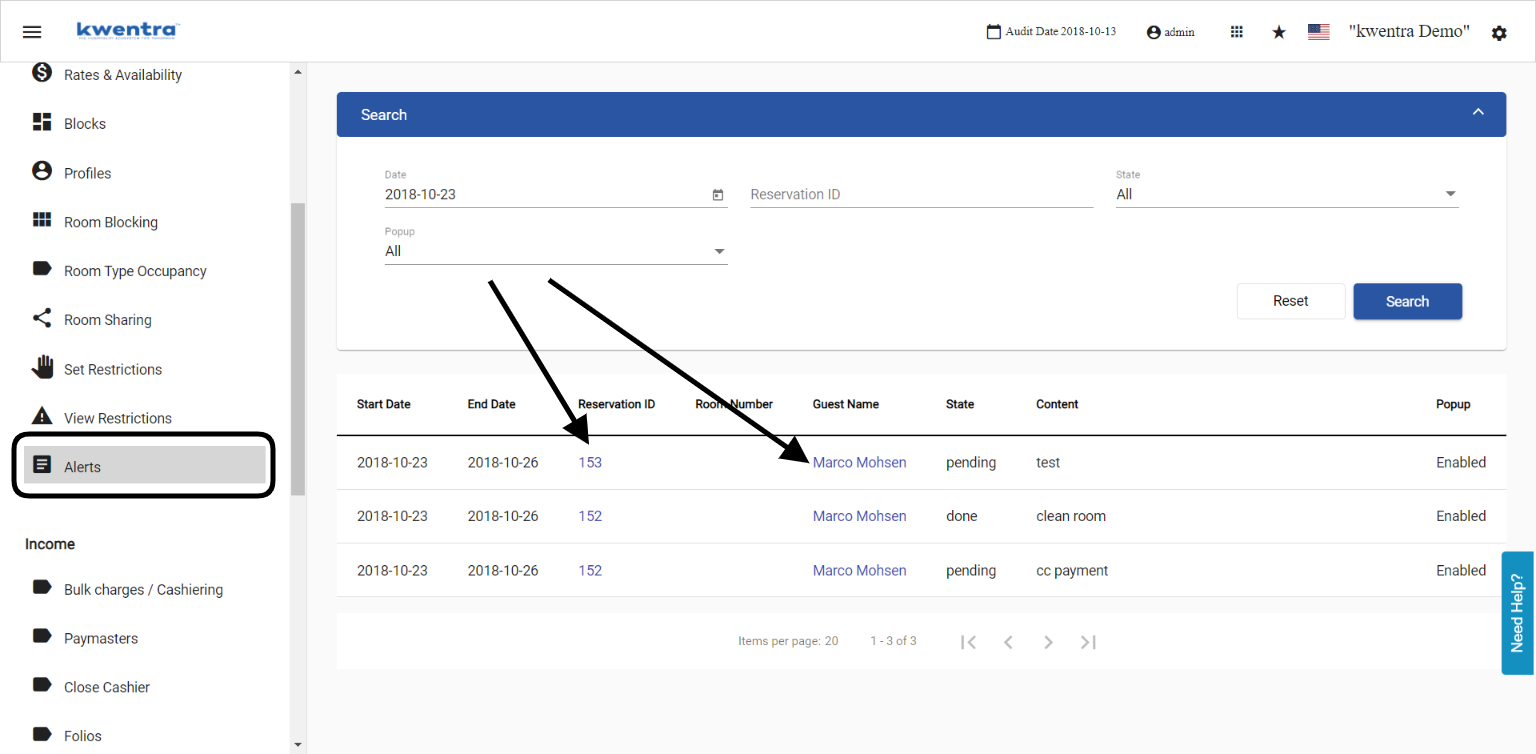Click the Room Blocking grid icon
Image resolution: width=1536 pixels, height=754 pixels.
tap(42, 220)
